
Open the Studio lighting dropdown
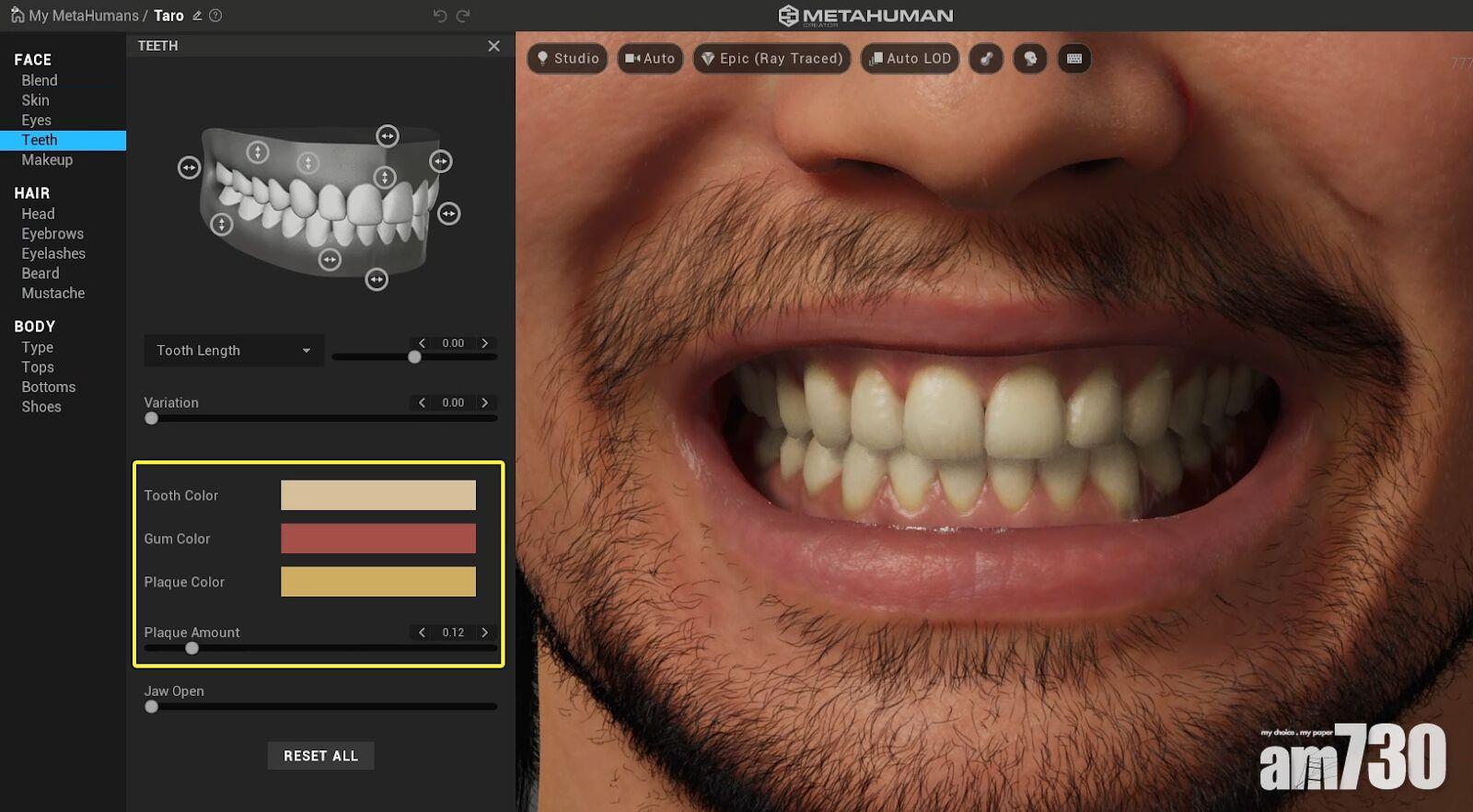[567, 59]
